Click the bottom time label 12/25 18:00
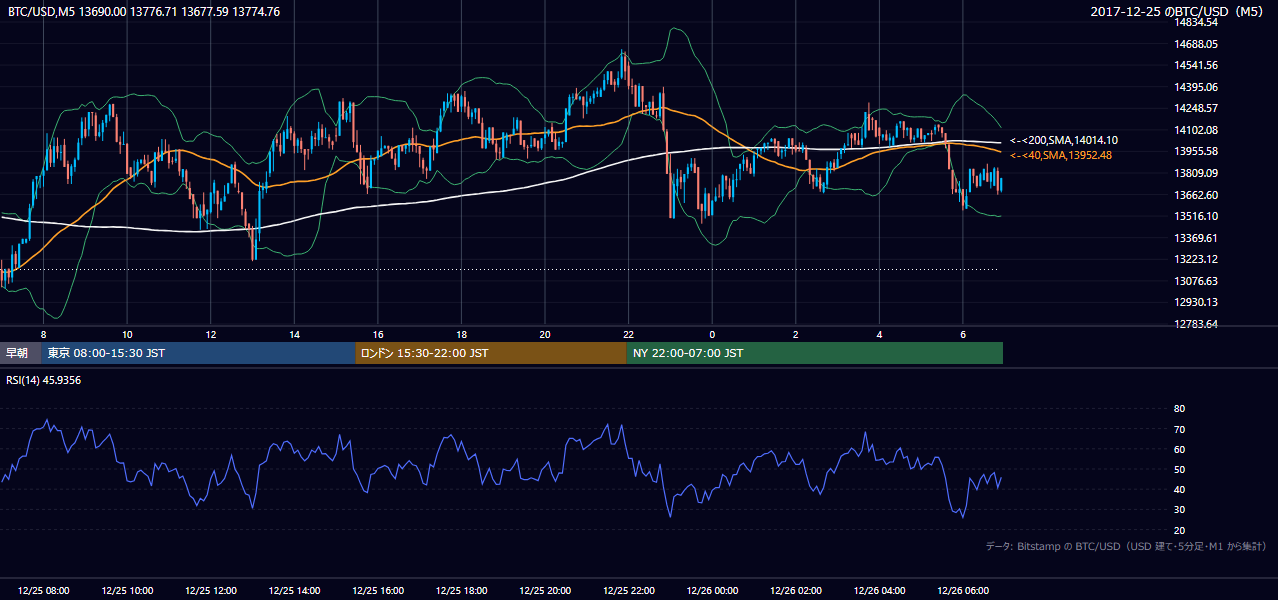The image size is (1278, 600). coord(461,591)
